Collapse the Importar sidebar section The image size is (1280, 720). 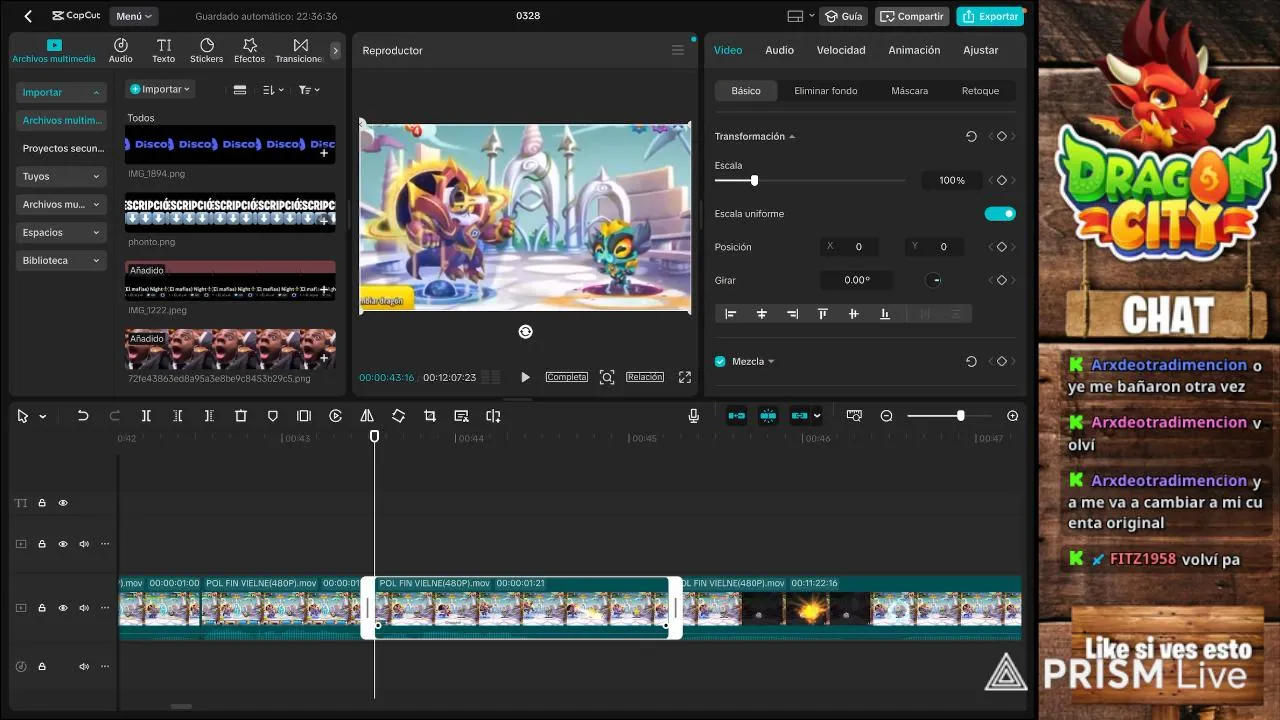pyautogui.click(x=62, y=92)
